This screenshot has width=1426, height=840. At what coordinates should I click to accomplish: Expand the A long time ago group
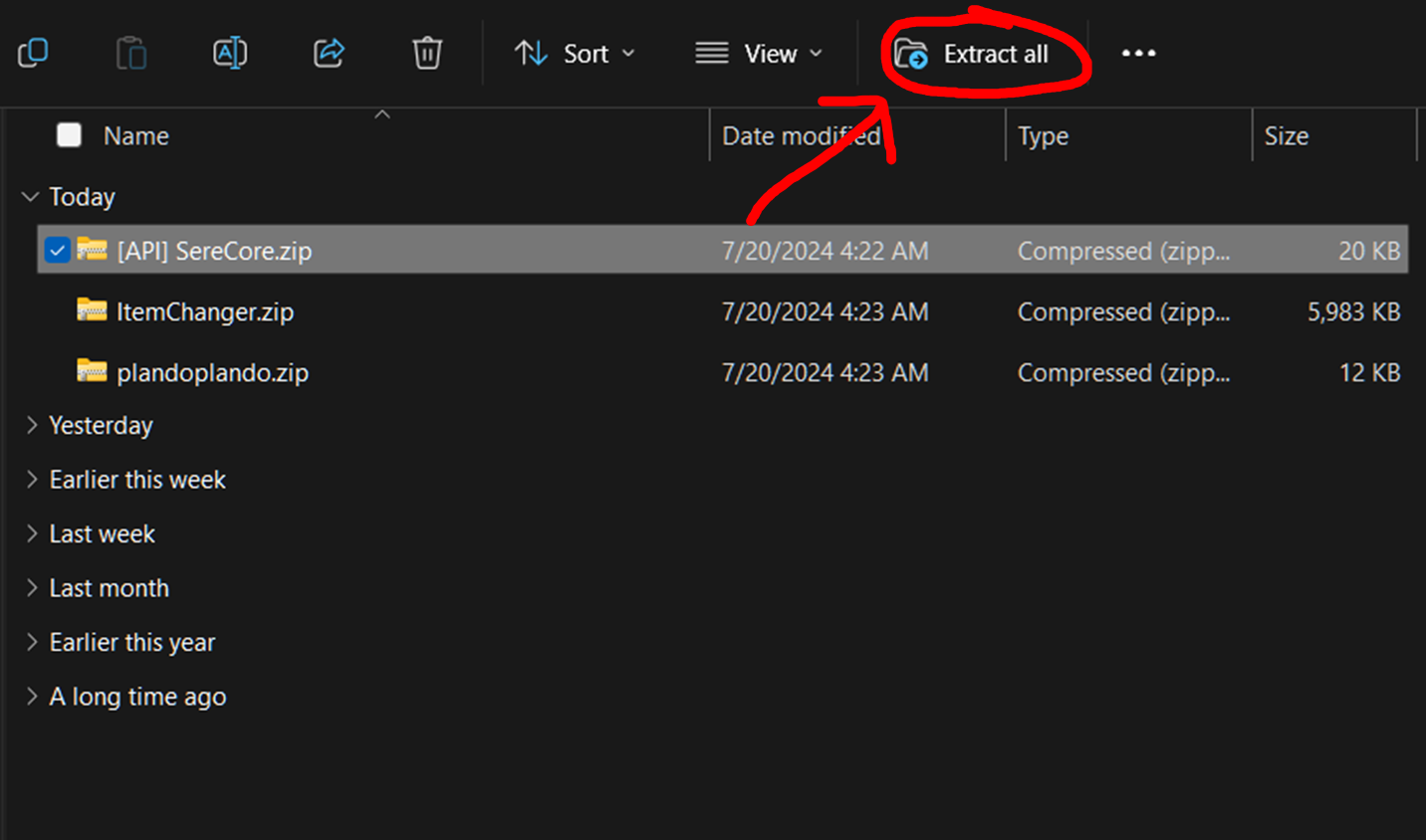pos(31,697)
